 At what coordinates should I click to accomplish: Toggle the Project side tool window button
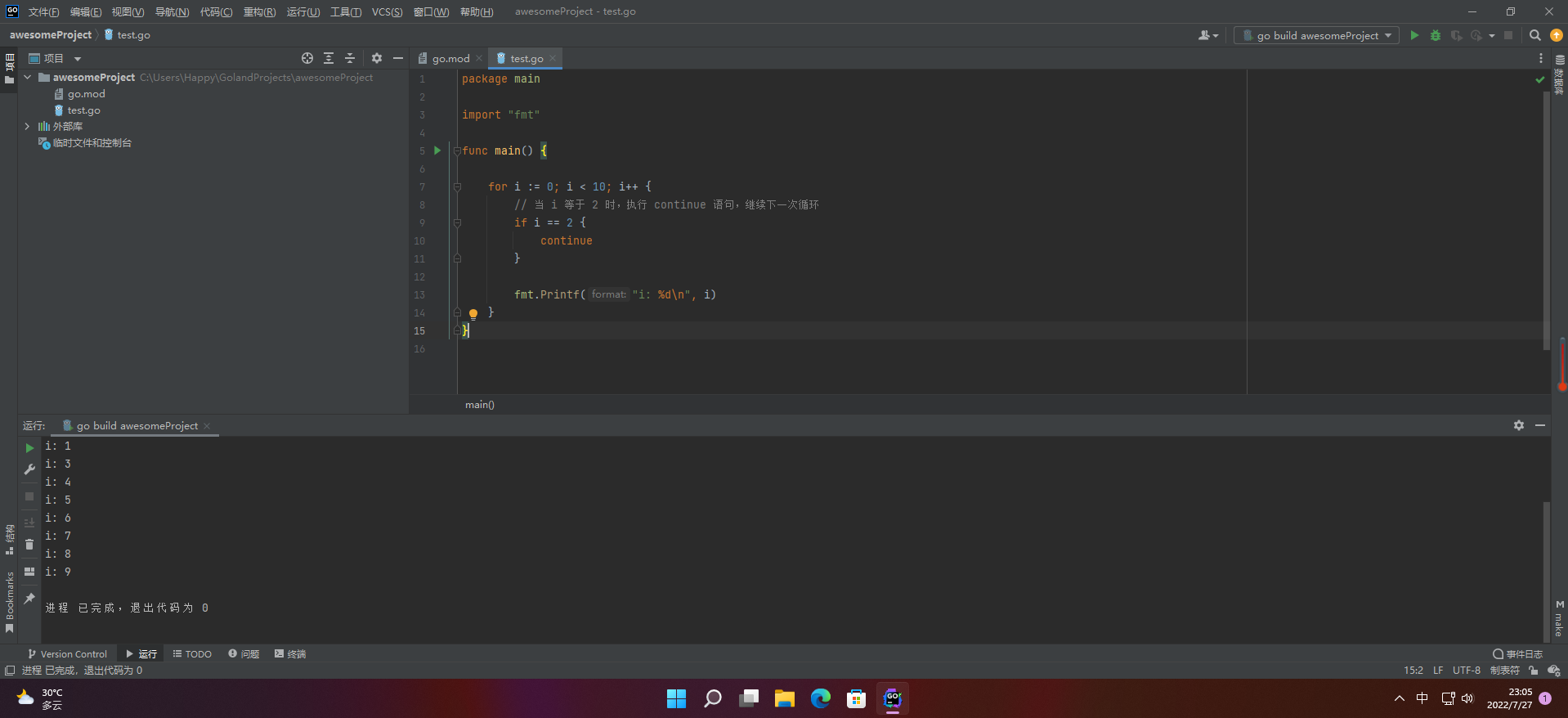(10, 69)
